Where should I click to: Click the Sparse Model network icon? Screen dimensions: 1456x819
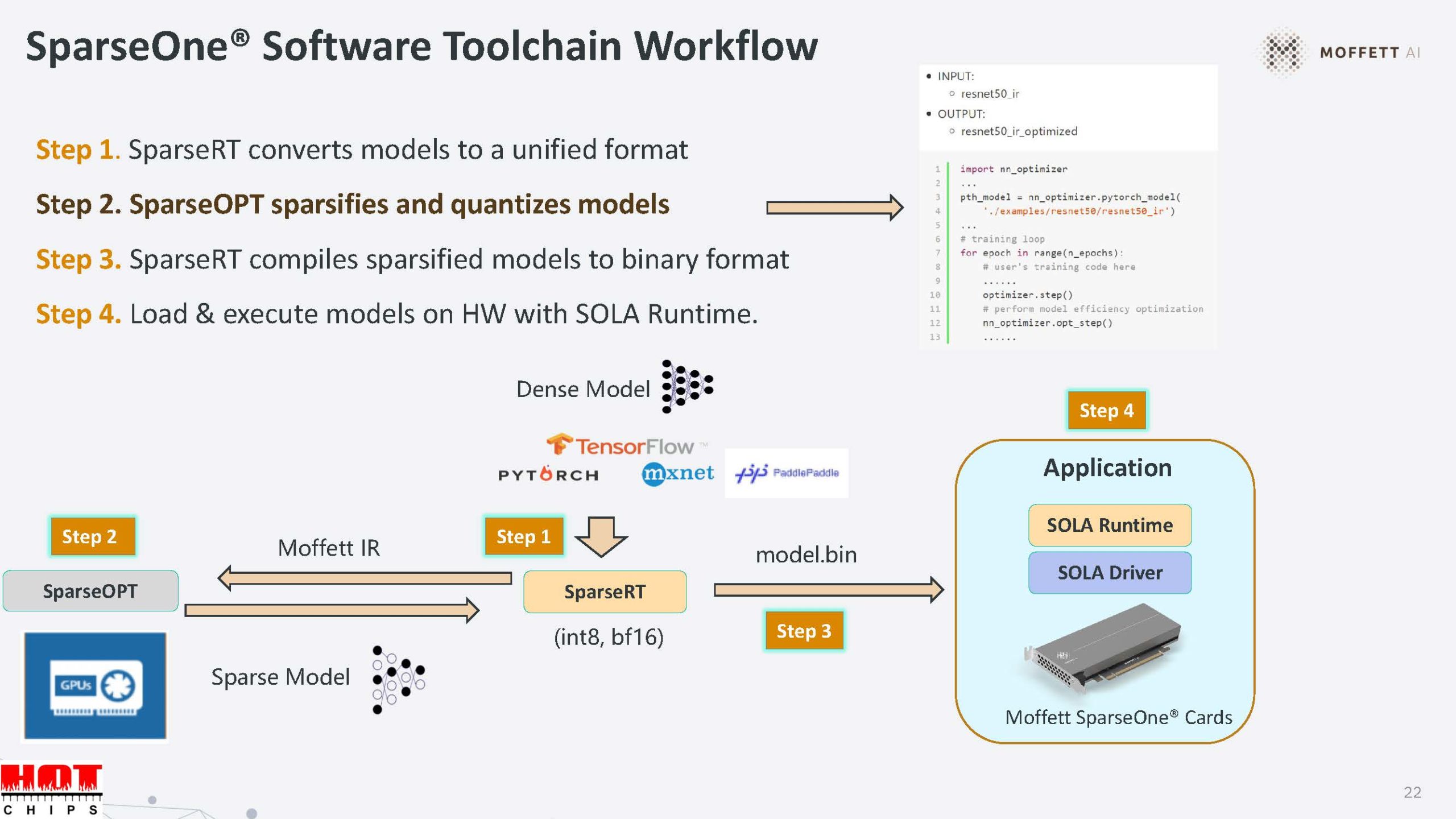pos(398,679)
